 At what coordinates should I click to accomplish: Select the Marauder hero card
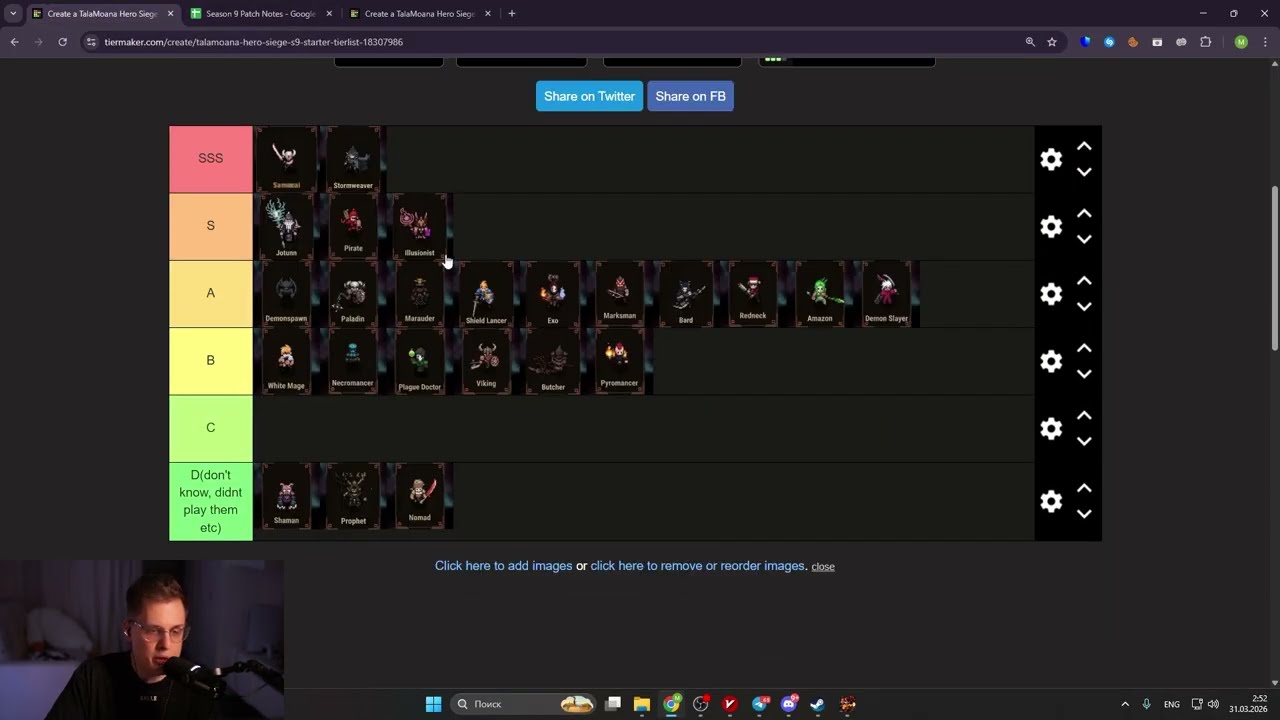coord(420,294)
